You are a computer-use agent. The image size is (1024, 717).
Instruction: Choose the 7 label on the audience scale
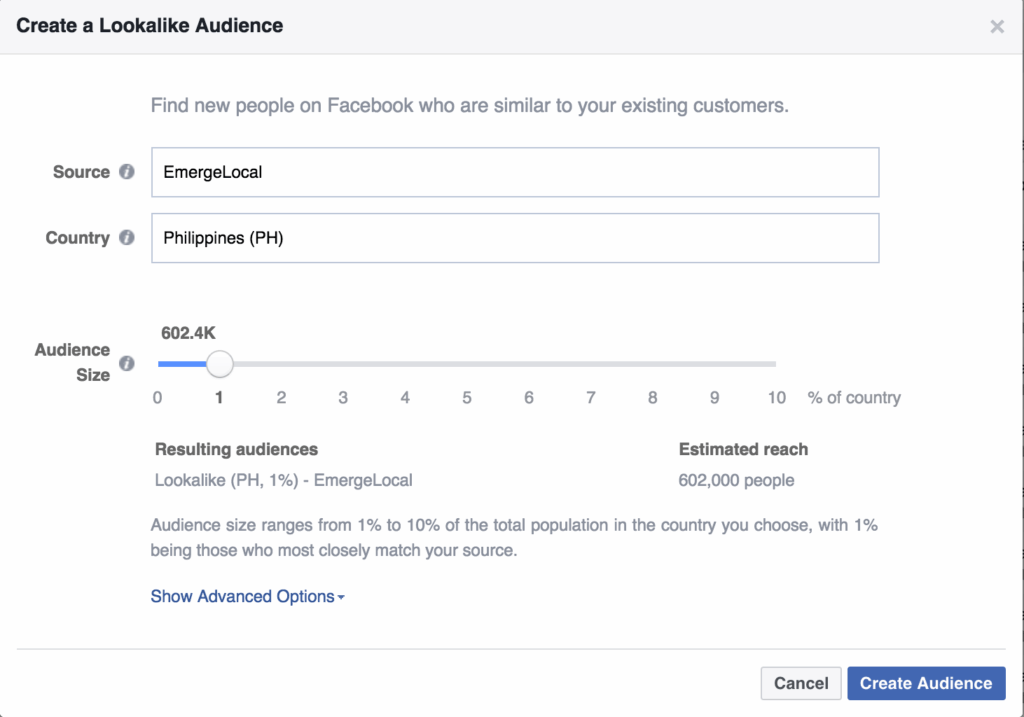591,398
